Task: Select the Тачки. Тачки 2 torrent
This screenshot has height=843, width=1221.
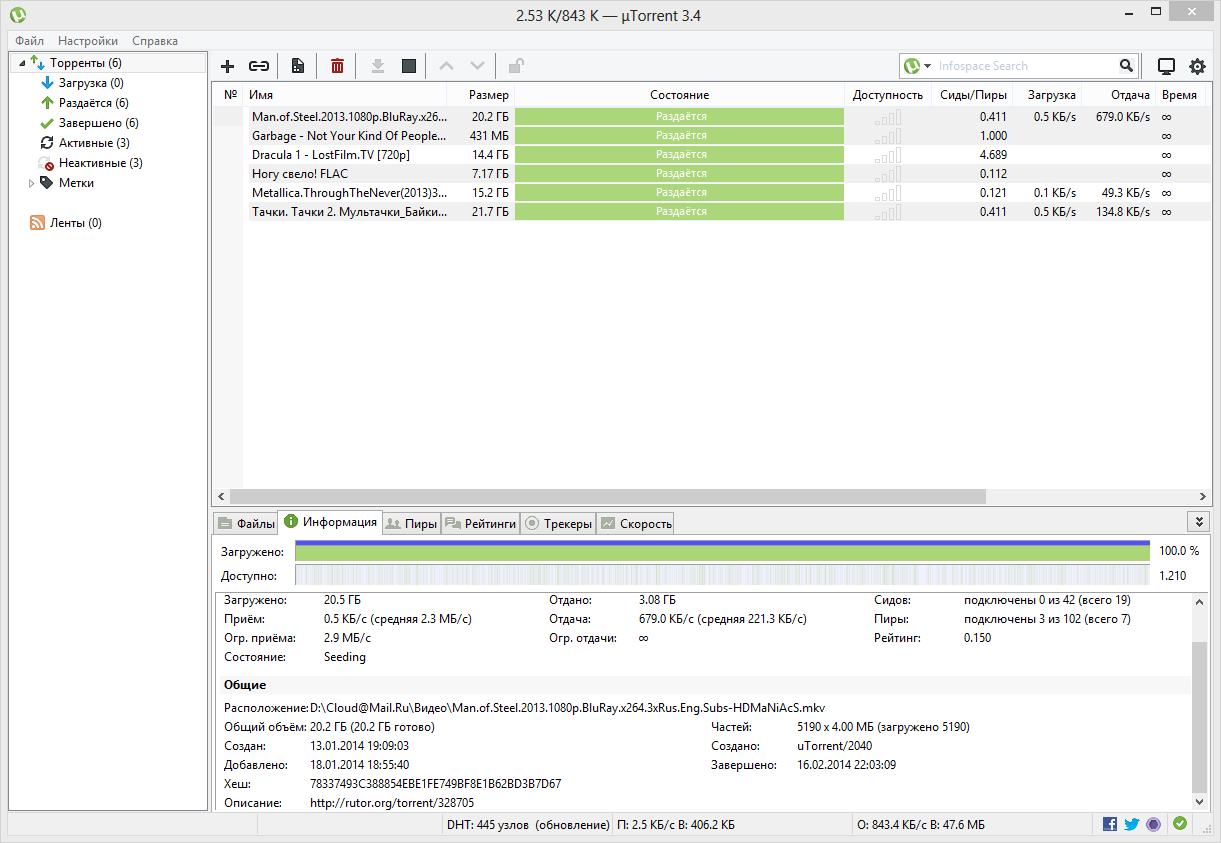Action: [711, 212]
